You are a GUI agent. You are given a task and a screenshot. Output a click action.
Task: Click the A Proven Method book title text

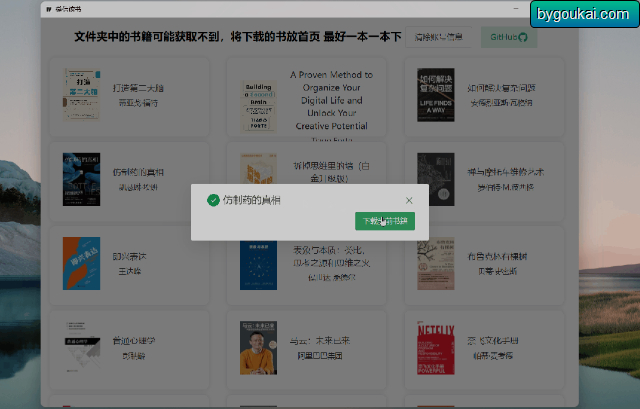(x=331, y=100)
